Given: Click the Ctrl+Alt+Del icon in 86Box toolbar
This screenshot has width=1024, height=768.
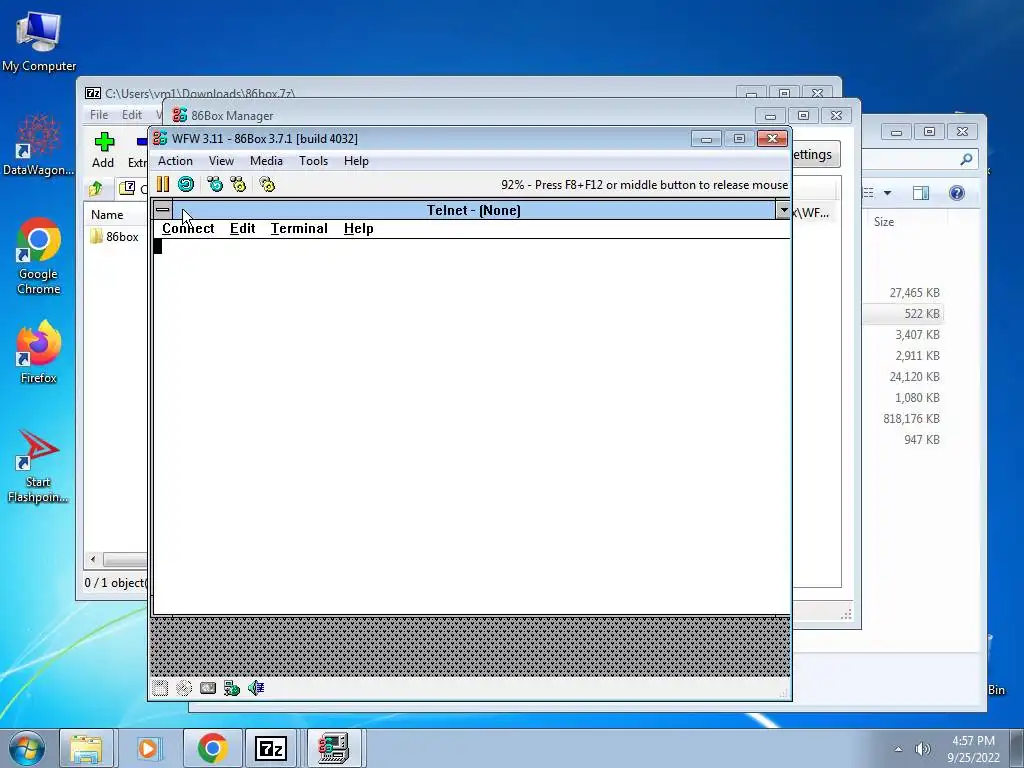Looking at the screenshot, I should [x=215, y=184].
